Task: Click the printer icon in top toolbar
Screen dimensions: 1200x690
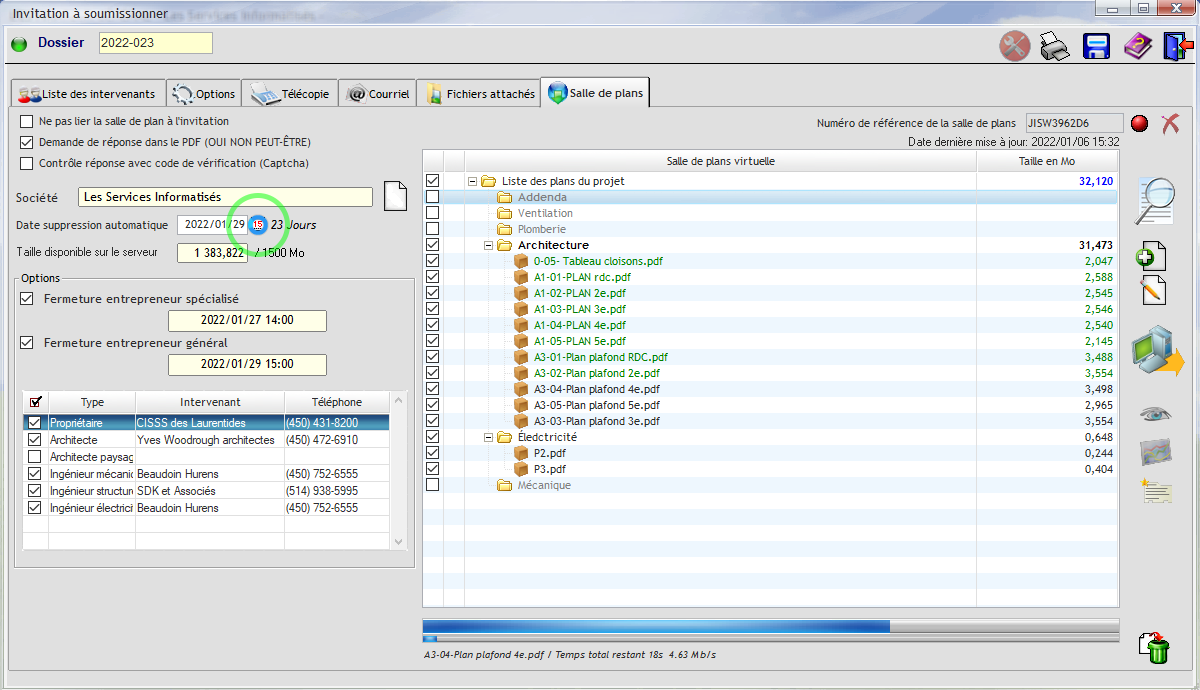Action: pyautogui.click(x=1055, y=46)
